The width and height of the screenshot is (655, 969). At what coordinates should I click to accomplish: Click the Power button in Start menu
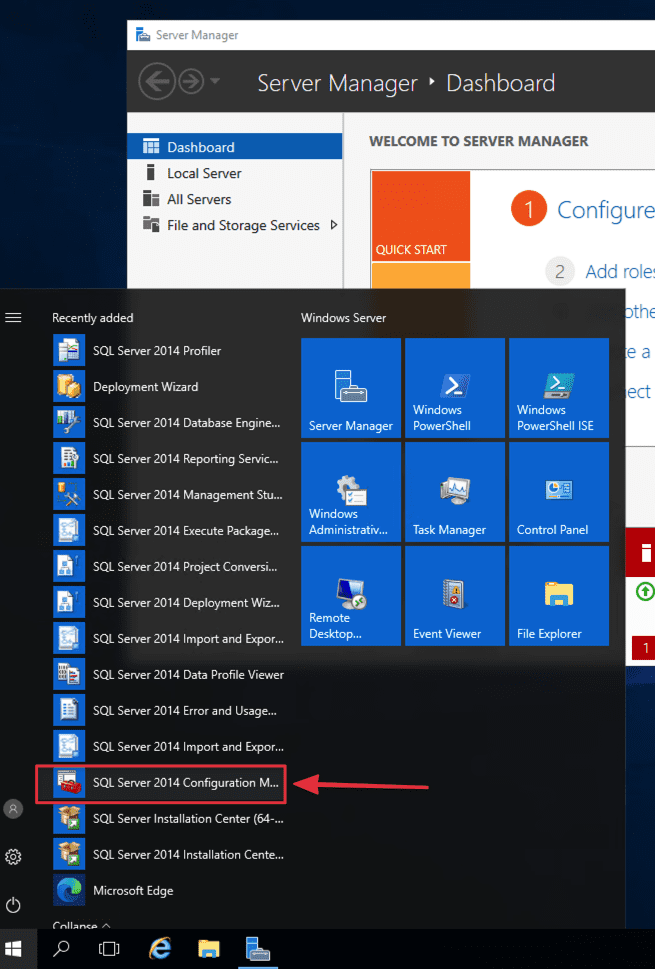(x=13, y=905)
